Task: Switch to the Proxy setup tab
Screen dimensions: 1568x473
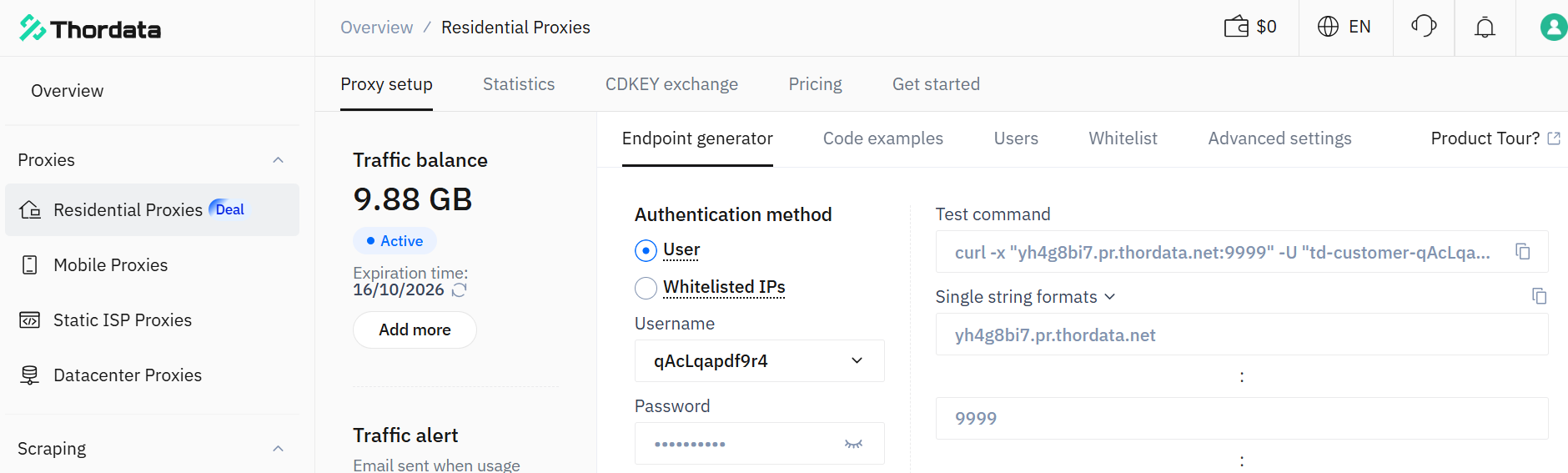Action: pyautogui.click(x=386, y=84)
